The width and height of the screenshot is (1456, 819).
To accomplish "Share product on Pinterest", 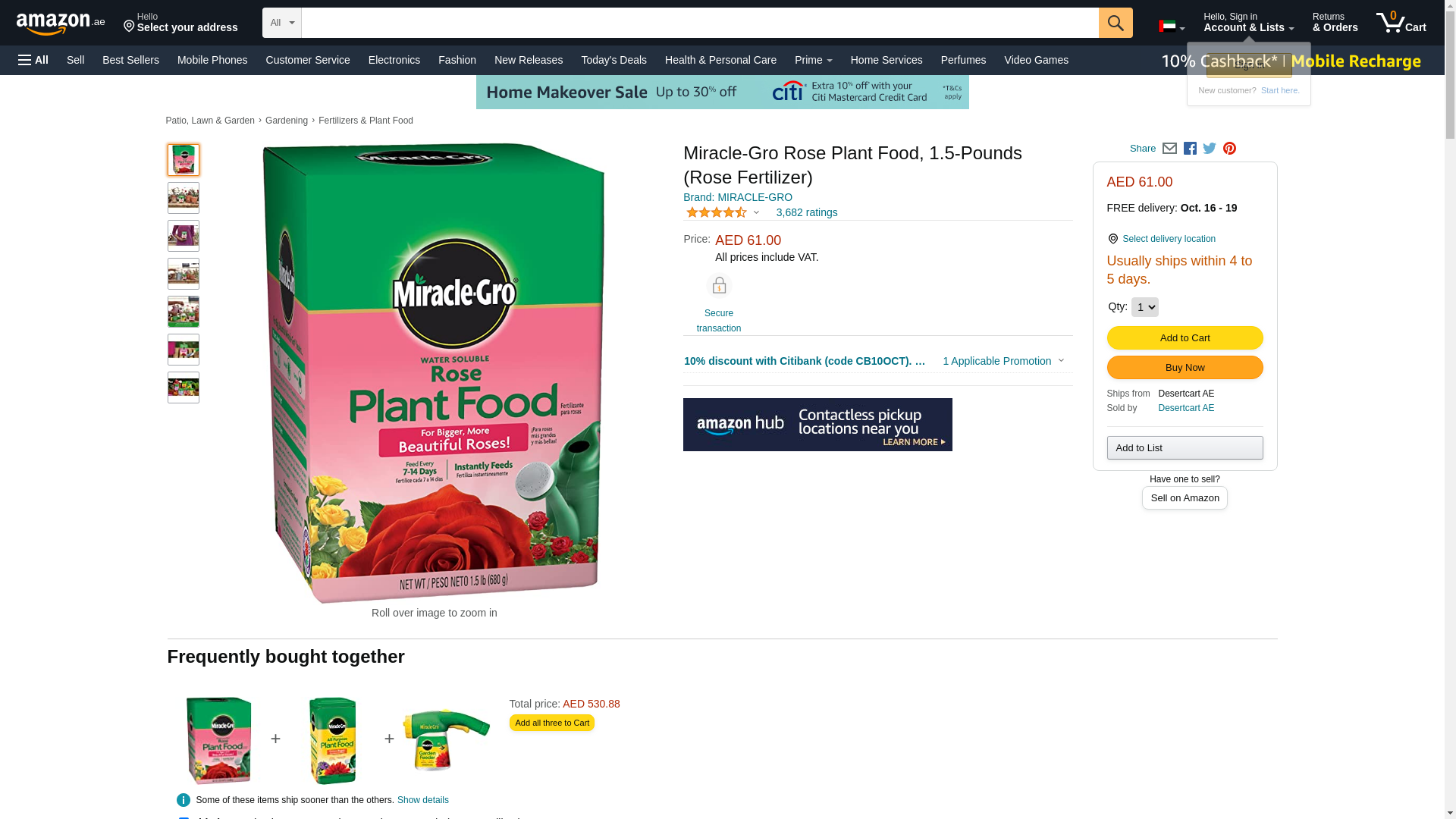I will pyautogui.click(x=1229, y=149).
